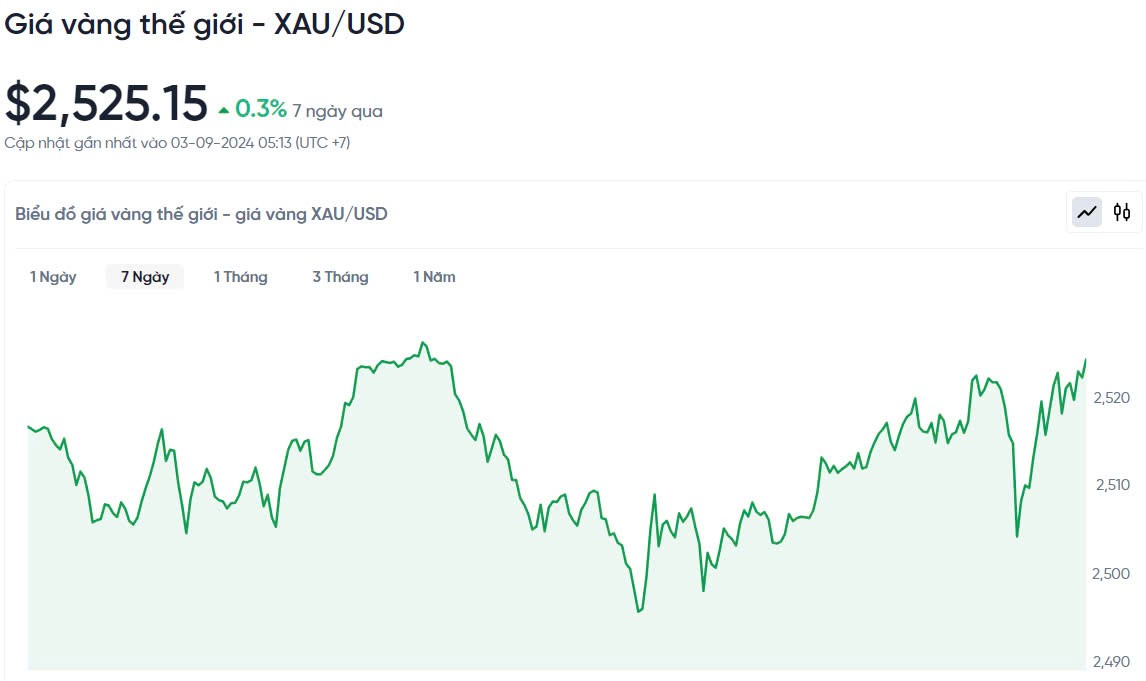Select the 1 Tháng time range
Image resolution: width=1146 pixels, height=681 pixels.
pyautogui.click(x=241, y=277)
